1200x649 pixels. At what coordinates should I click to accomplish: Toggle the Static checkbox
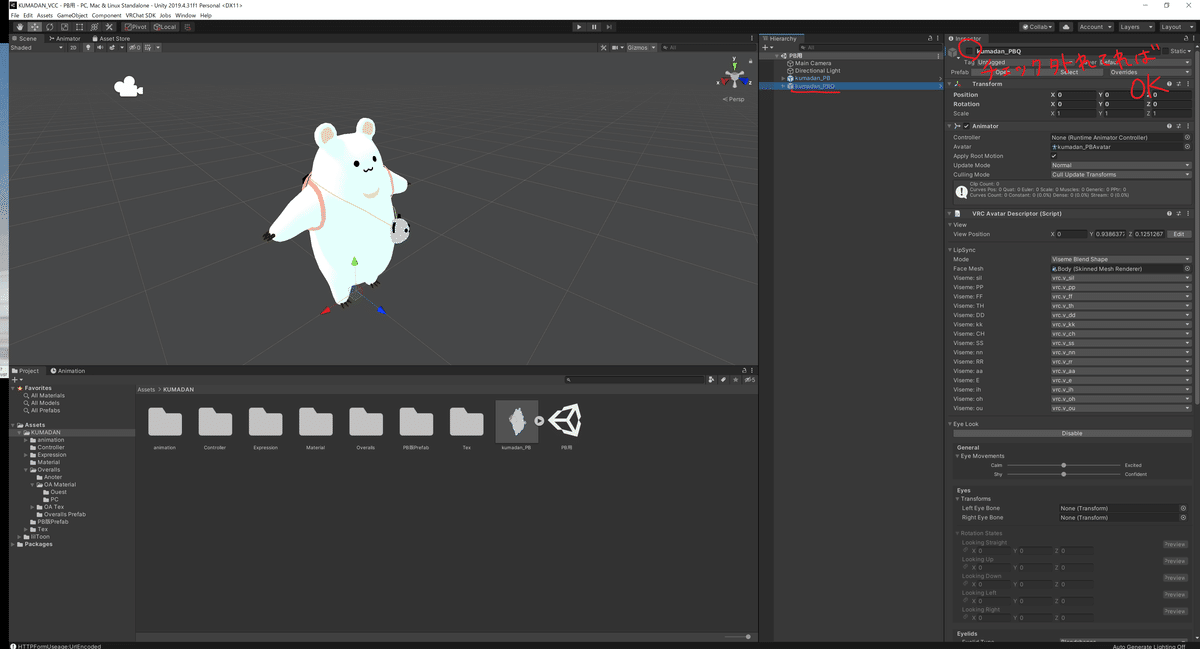(1166, 51)
